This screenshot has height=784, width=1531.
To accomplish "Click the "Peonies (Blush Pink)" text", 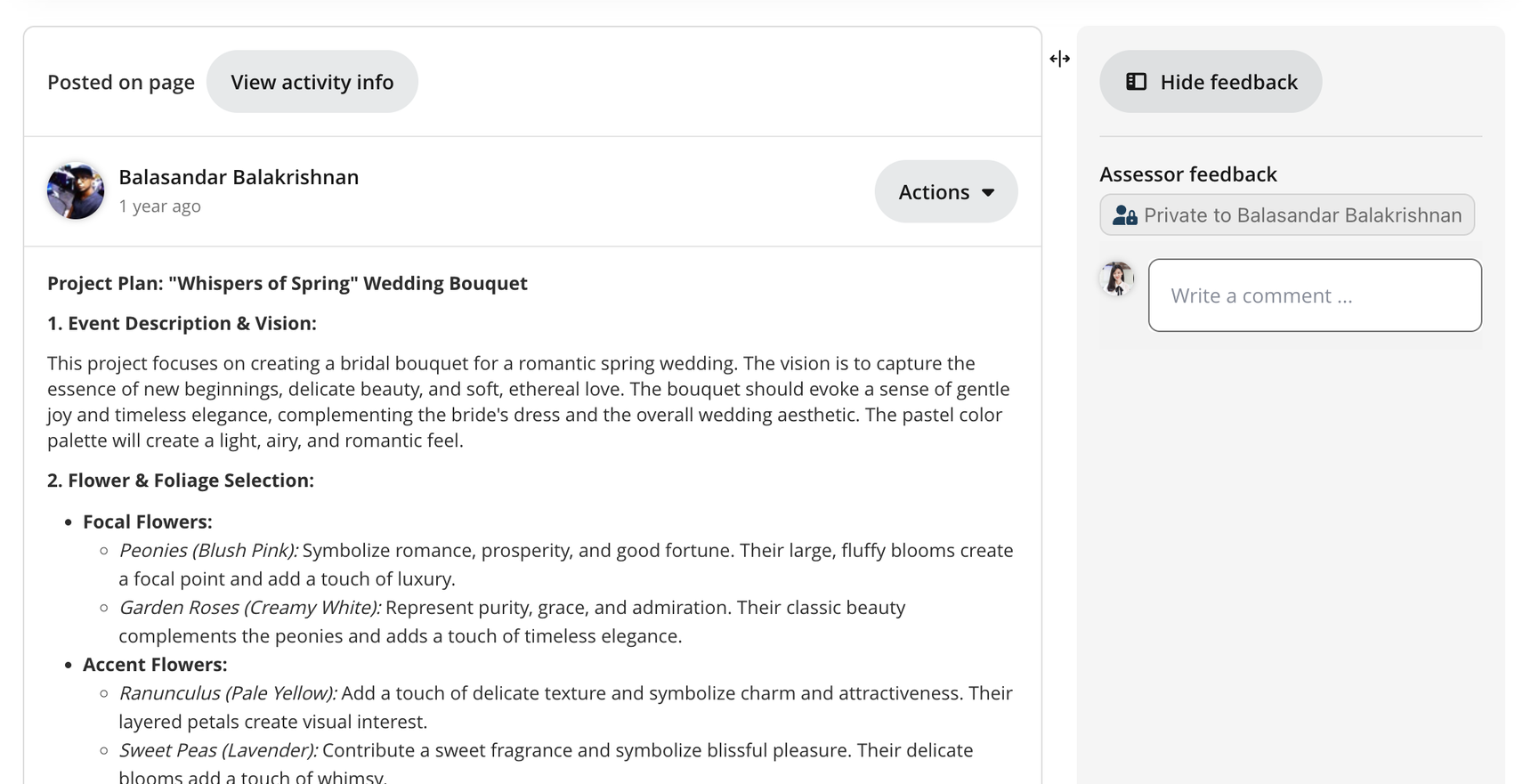I will pyautogui.click(x=208, y=551).
